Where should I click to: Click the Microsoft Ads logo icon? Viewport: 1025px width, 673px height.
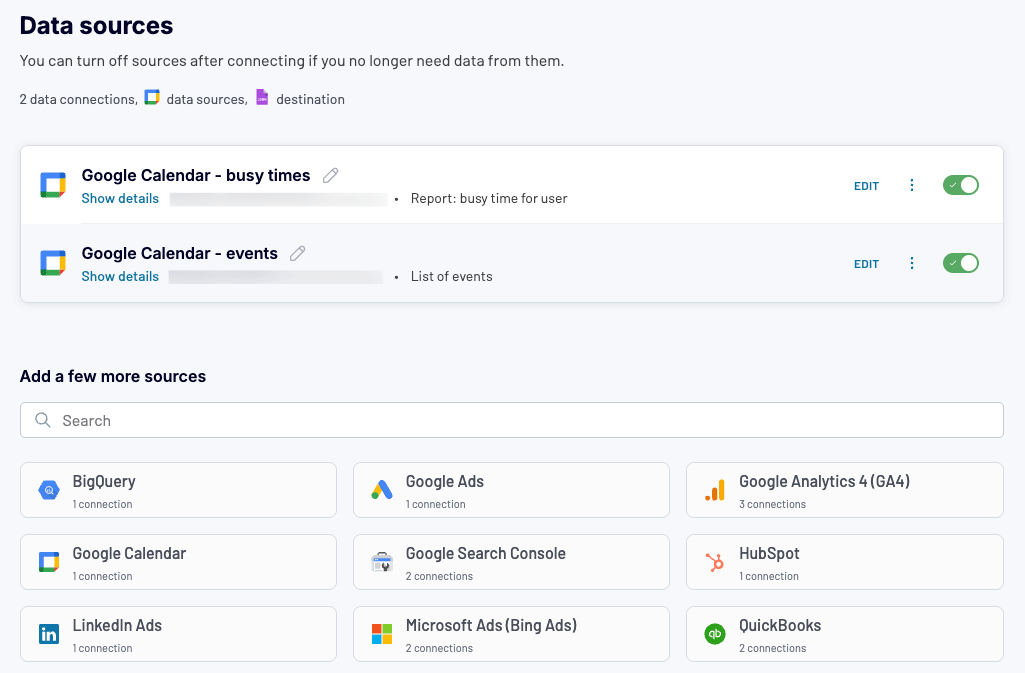(x=382, y=634)
